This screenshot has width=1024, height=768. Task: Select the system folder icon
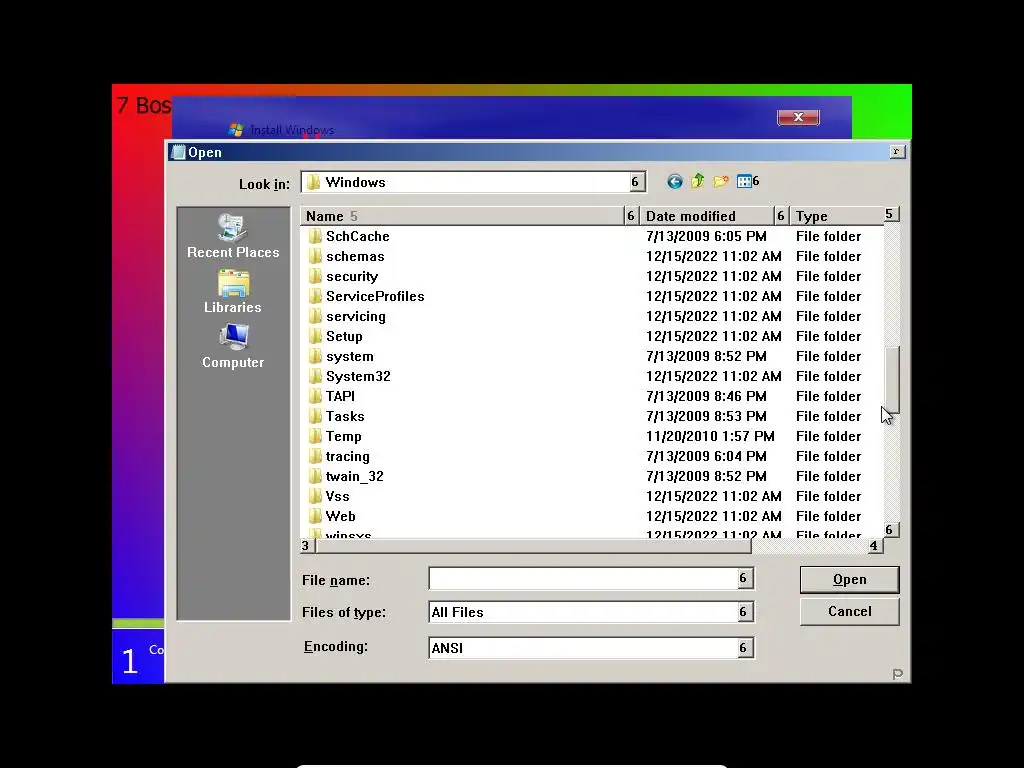[315, 356]
